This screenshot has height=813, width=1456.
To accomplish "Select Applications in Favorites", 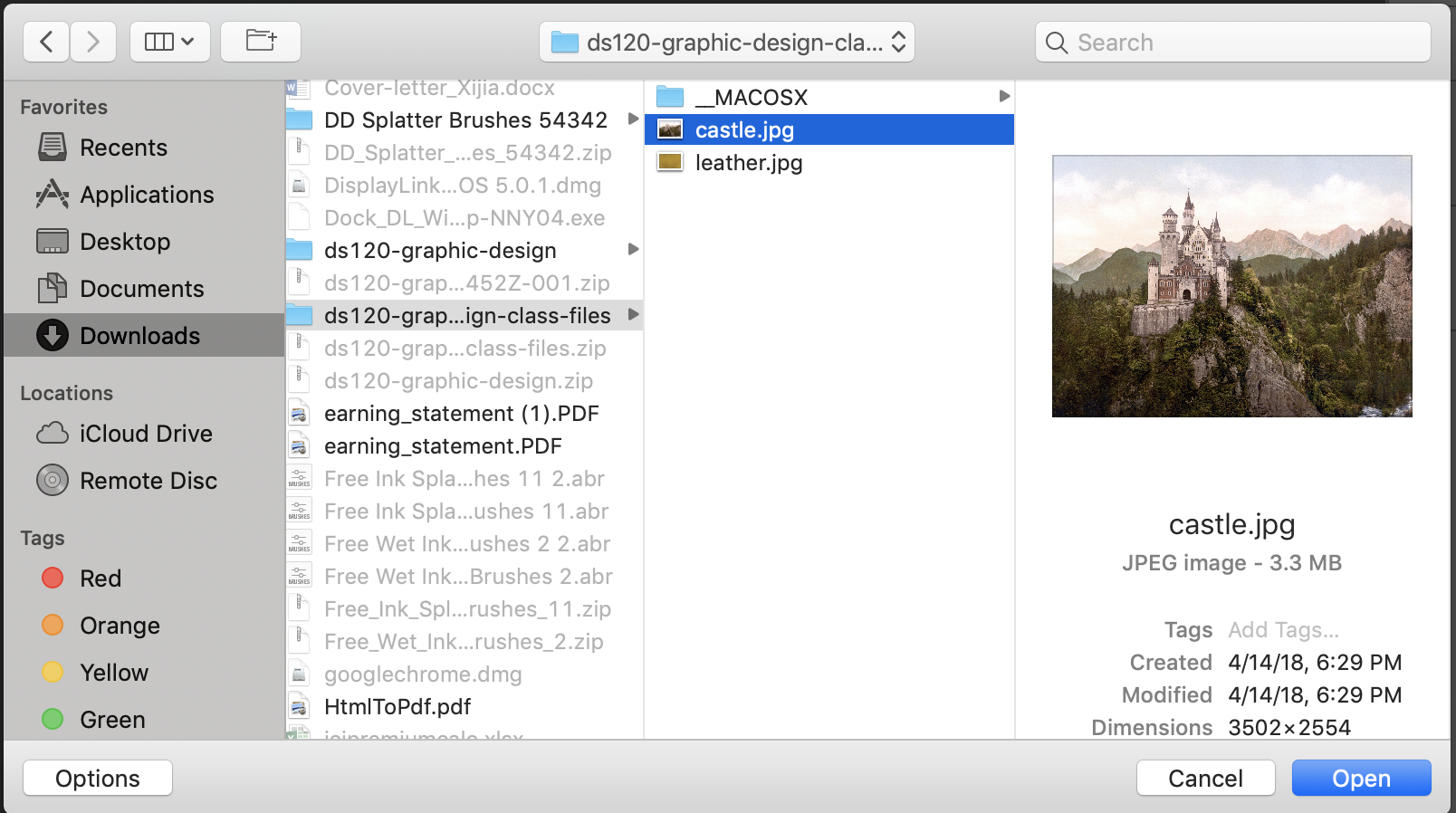I will pyautogui.click(x=144, y=195).
